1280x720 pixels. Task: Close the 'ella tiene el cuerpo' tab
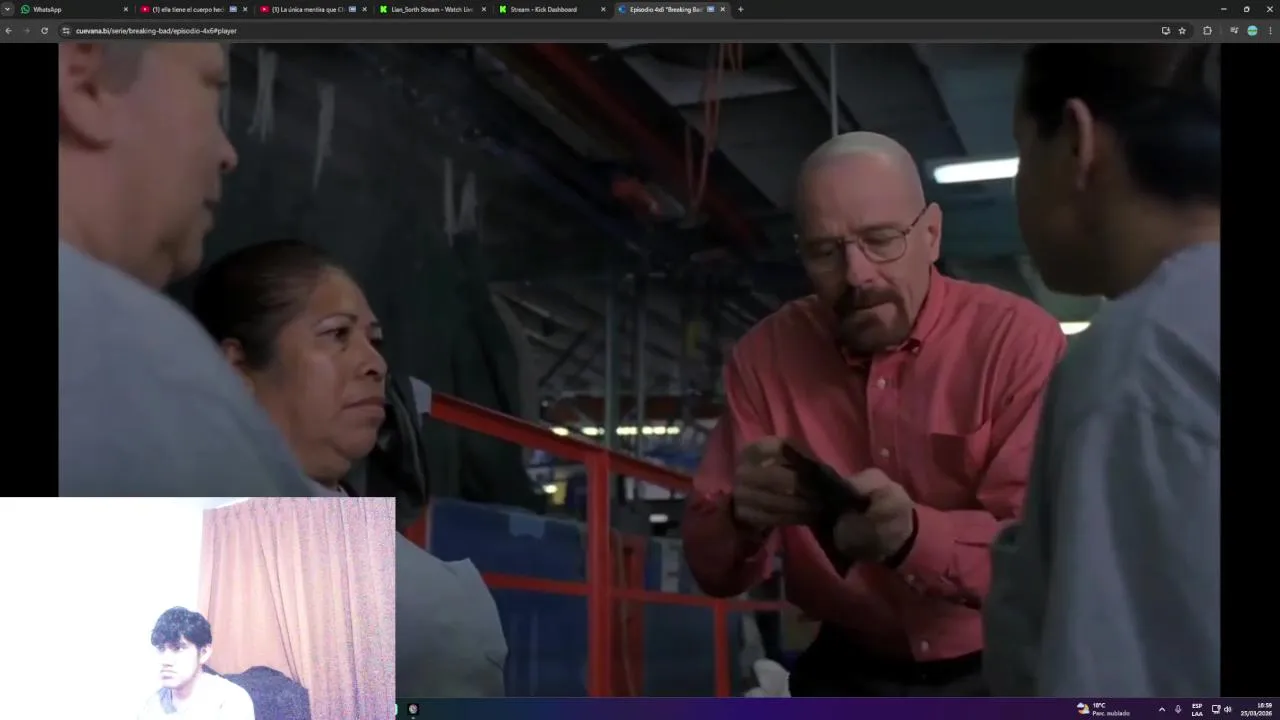245,9
